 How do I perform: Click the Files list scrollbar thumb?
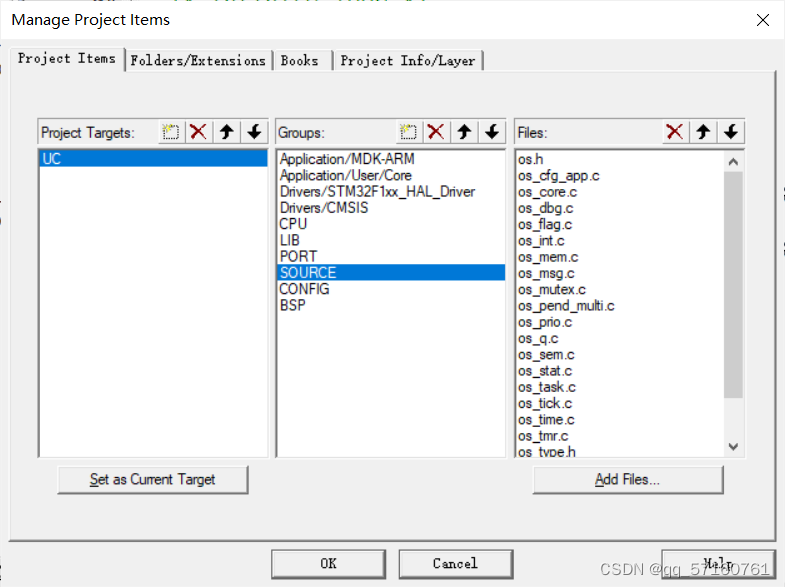(x=733, y=285)
